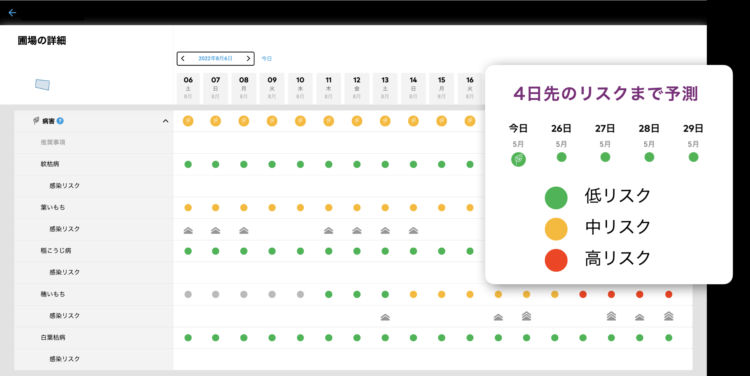This screenshot has width=750, height=376.
Task: Click 葉いもち infection risk icon on day 06
Action: [188, 231]
